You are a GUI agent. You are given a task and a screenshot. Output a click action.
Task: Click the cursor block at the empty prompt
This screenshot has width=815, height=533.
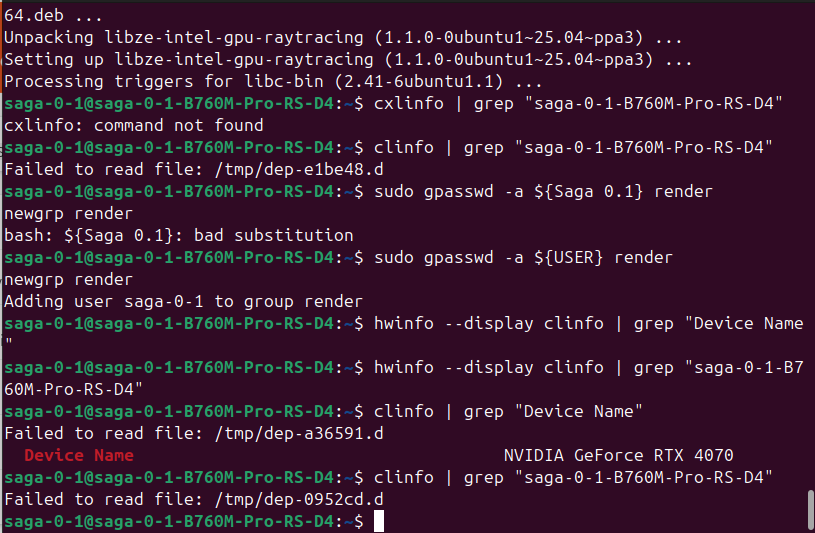tap(379, 521)
